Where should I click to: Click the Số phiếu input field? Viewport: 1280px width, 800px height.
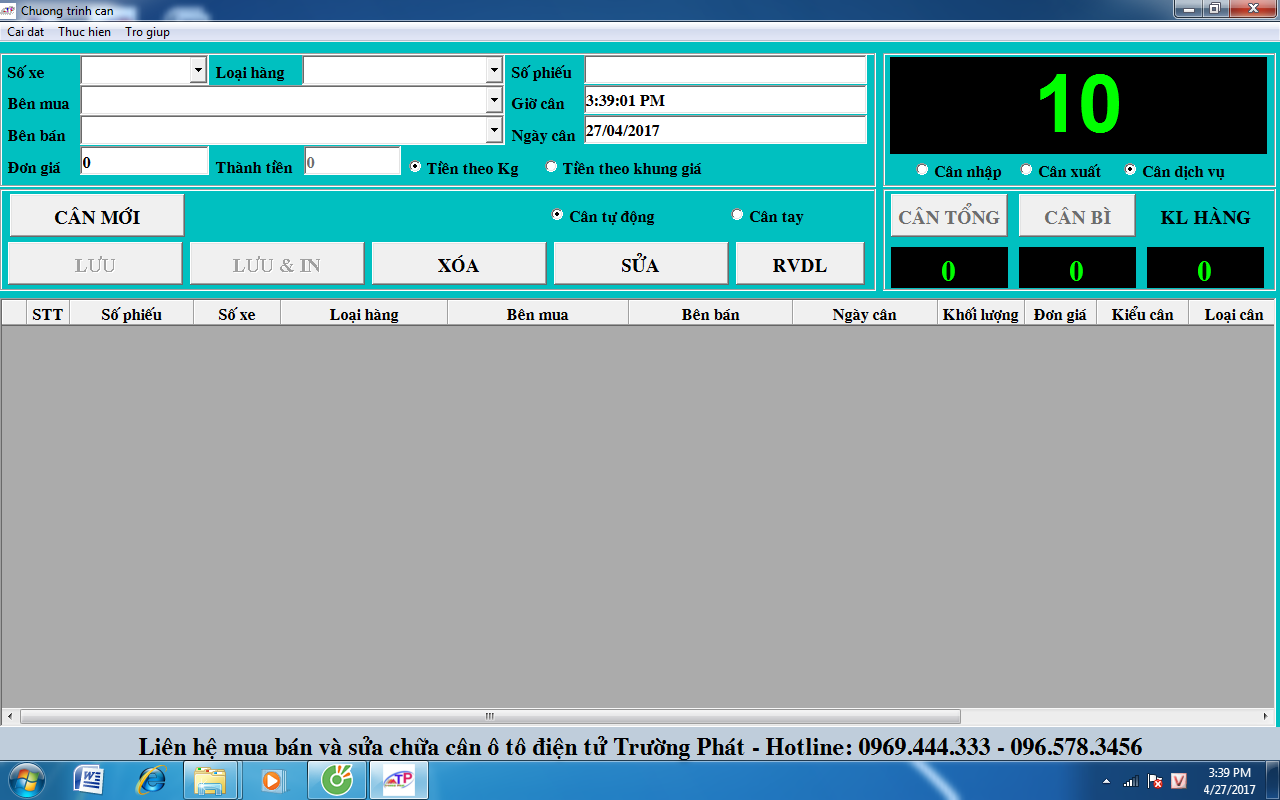tap(725, 70)
